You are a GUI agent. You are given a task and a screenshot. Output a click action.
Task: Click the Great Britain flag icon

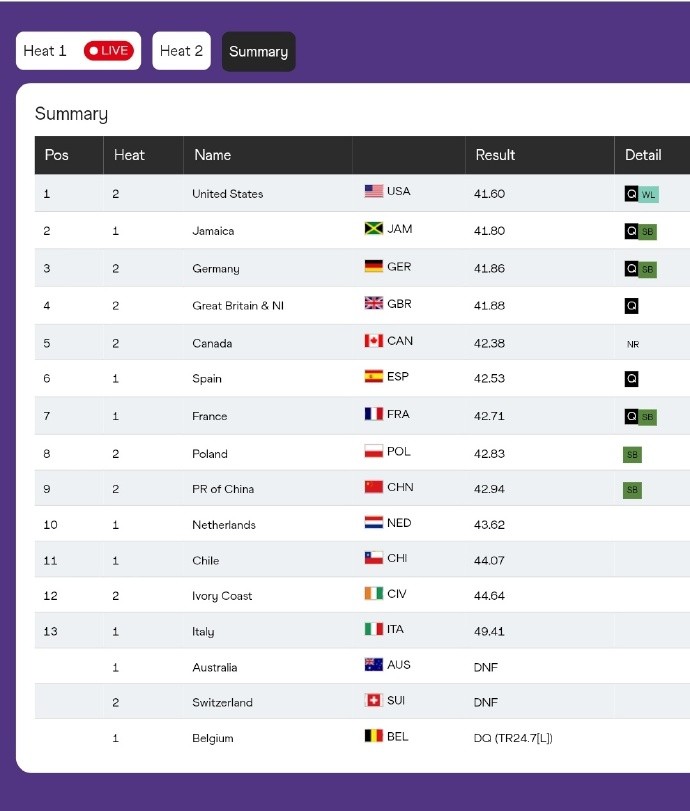374,304
